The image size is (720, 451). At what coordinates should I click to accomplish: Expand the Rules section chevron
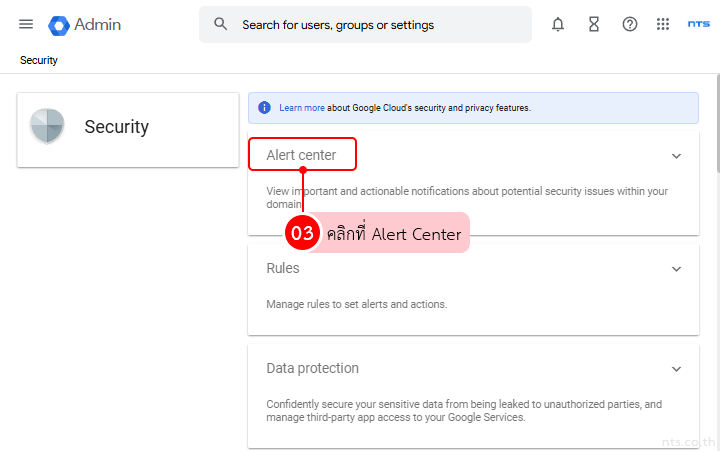676,269
